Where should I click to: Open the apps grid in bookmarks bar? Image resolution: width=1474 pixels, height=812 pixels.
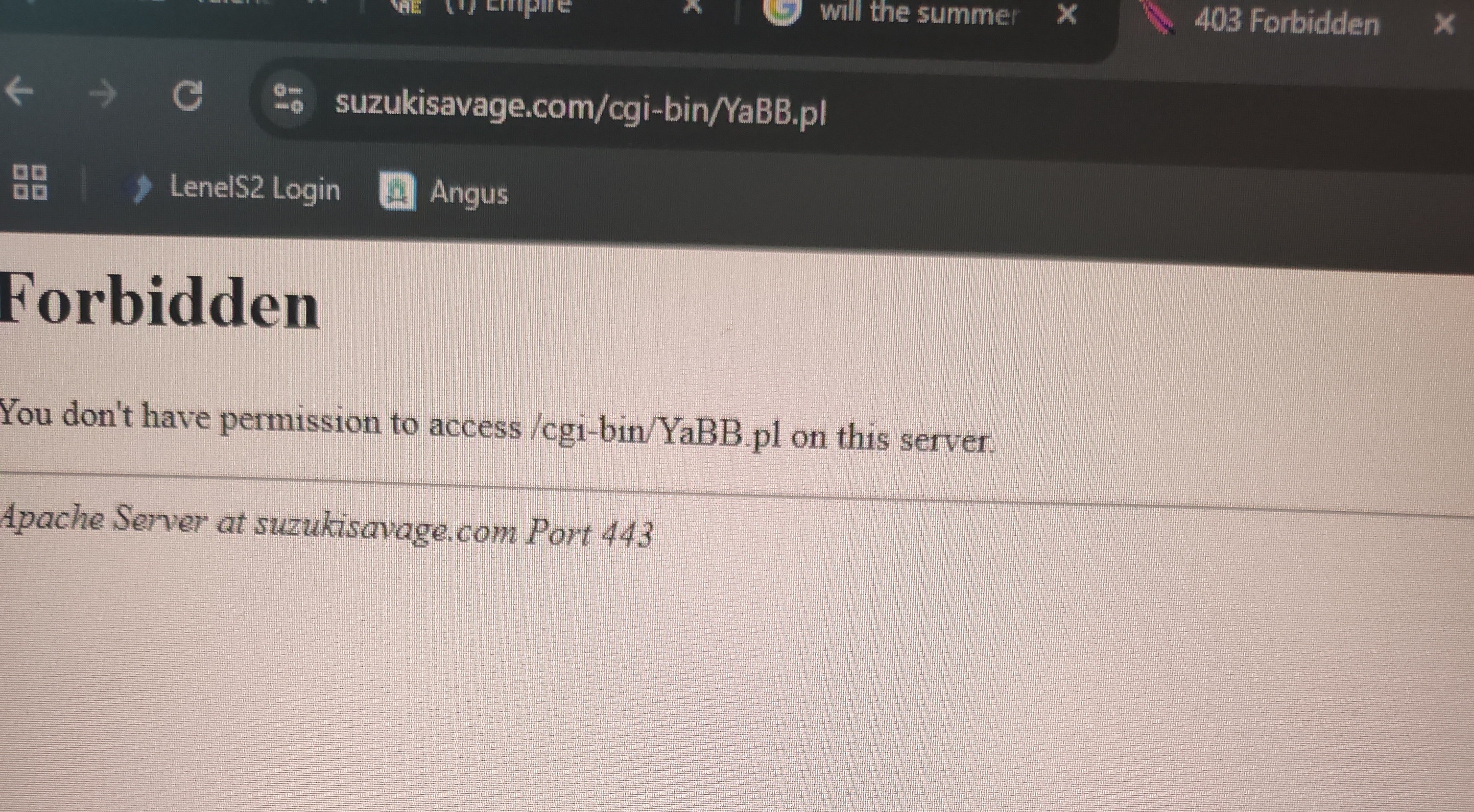30,182
